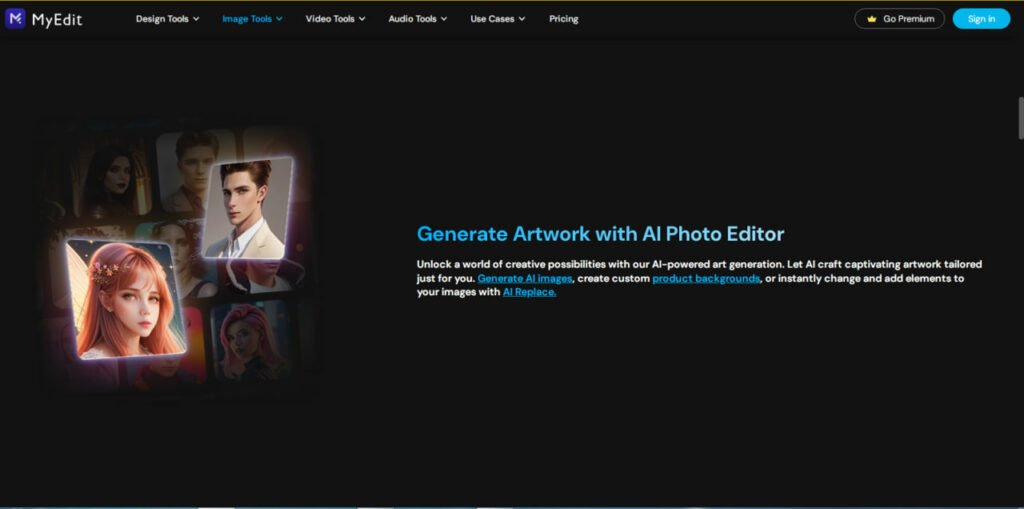Open the Image Tools dropdown menu

(252, 19)
